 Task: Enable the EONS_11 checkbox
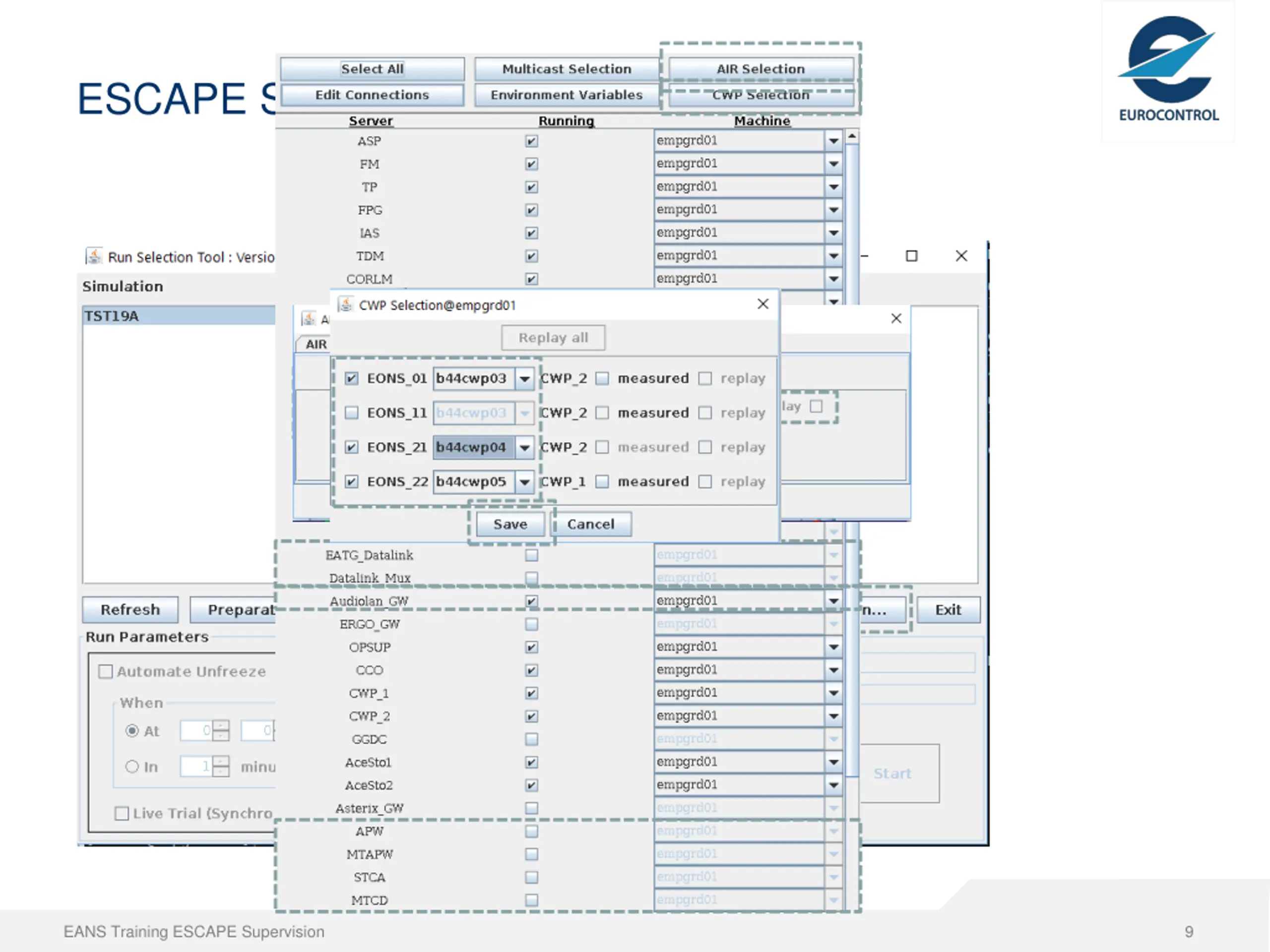[351, 413]
